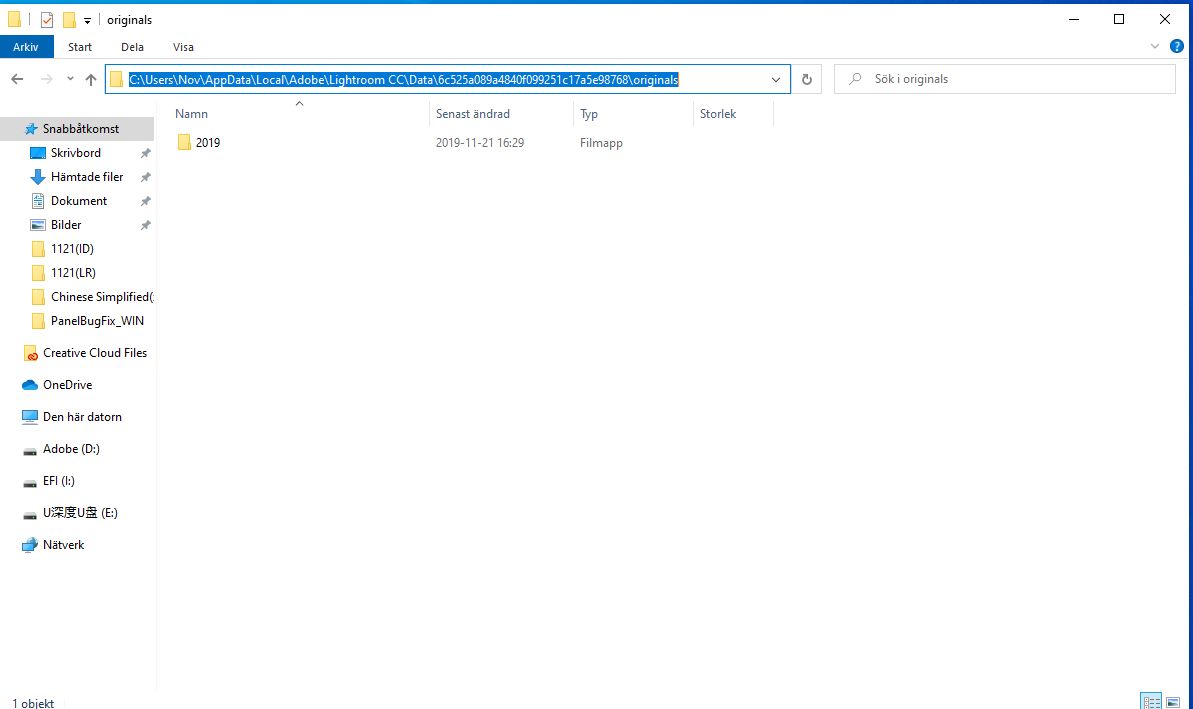Viewport: 1193px width, 709px height.
Task: Open the Customize Quick Access Toolbar dropdown
Action: pos(87,21)
